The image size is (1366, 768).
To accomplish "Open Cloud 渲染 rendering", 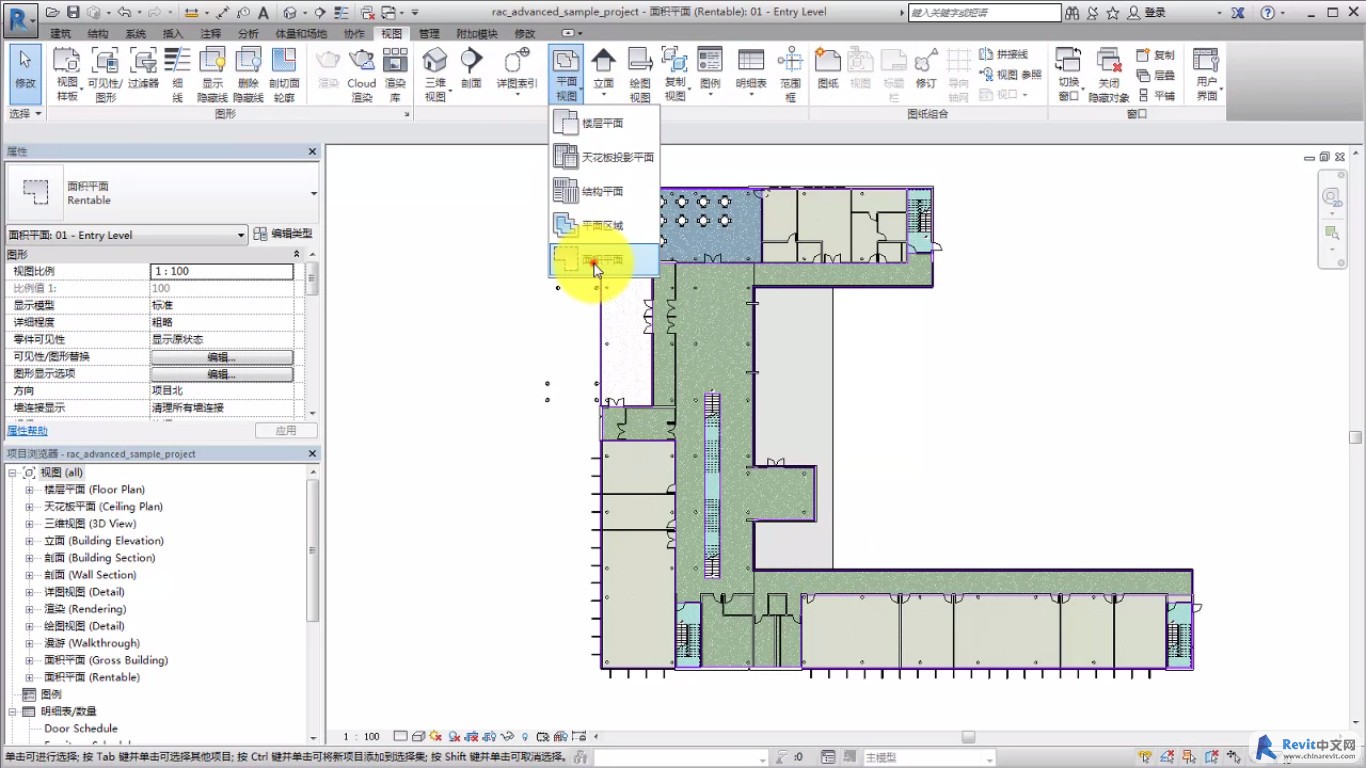I will point(362,74).
